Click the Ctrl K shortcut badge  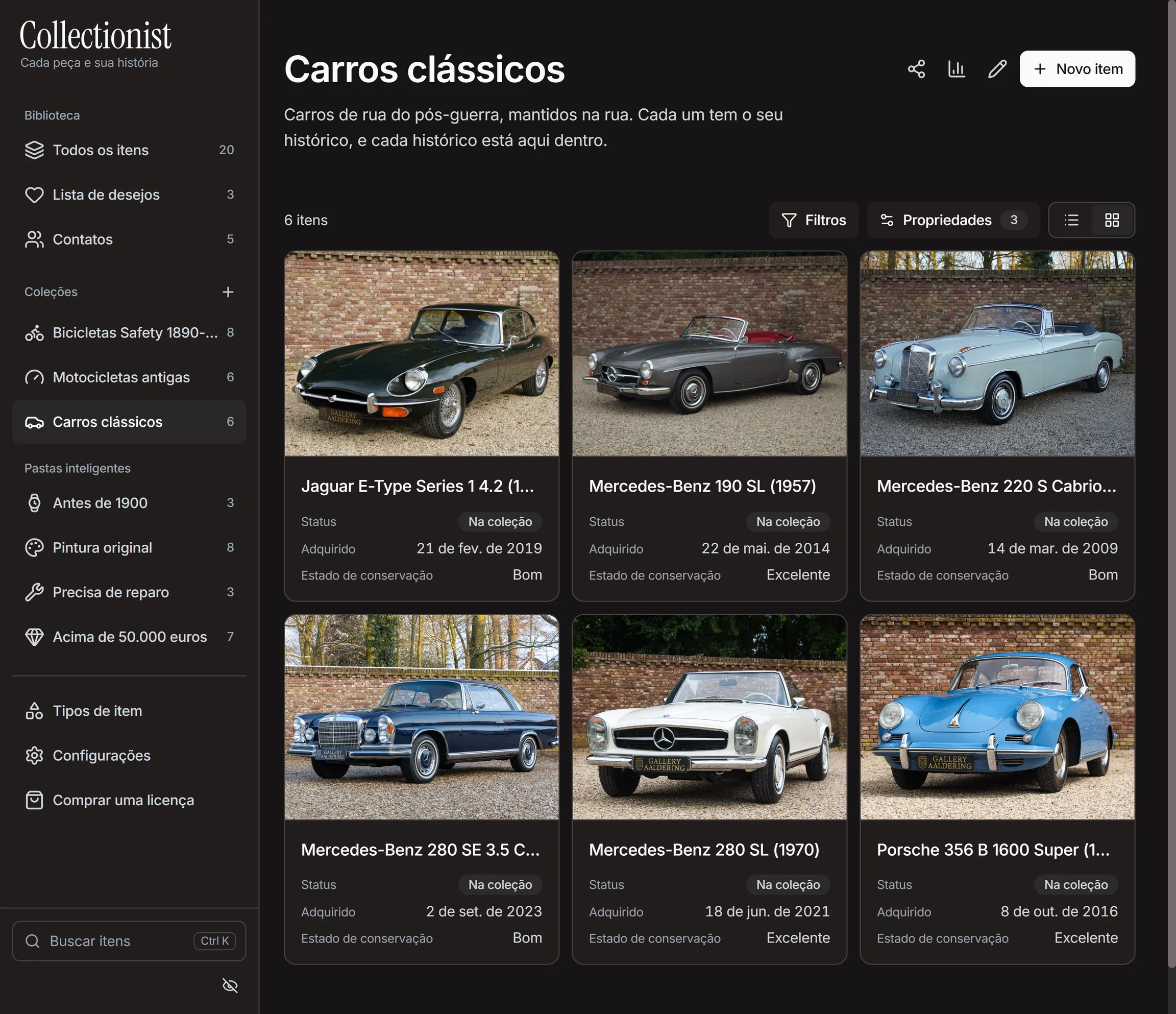coord(214,941)
